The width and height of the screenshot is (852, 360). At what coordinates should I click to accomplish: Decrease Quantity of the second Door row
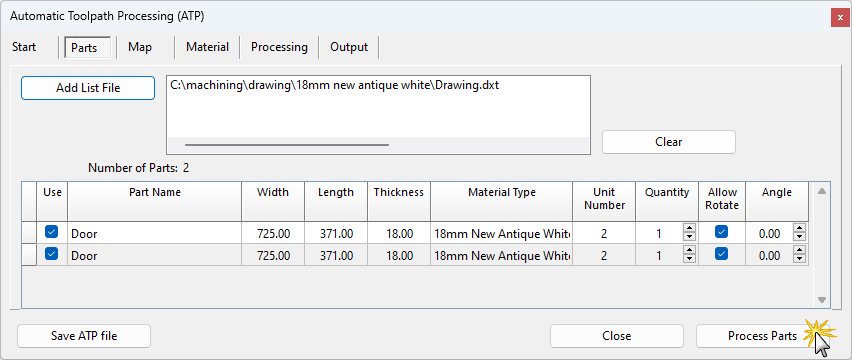click(690, 259)
